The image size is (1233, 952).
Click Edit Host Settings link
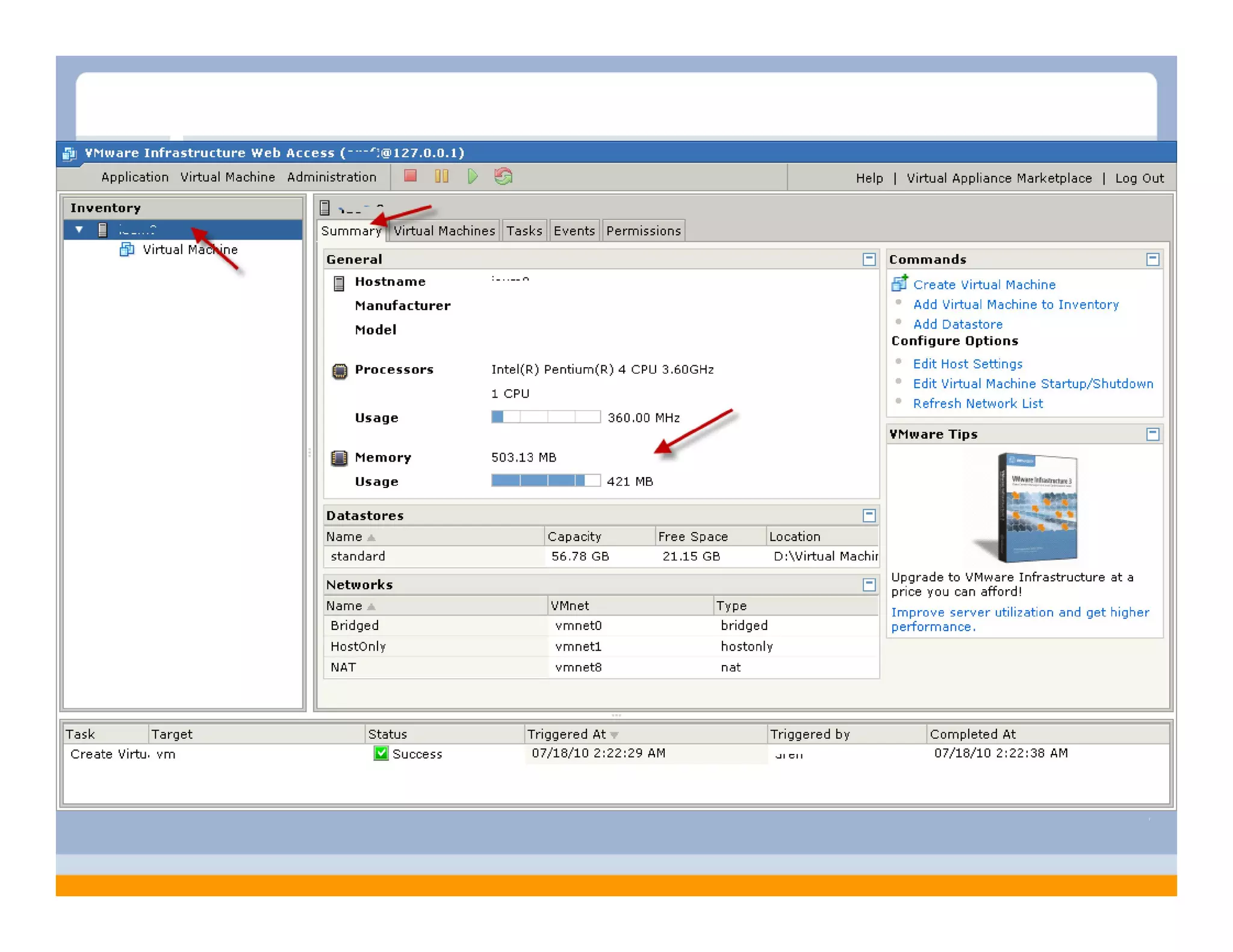pyautogui.click(x=967, y=364)
